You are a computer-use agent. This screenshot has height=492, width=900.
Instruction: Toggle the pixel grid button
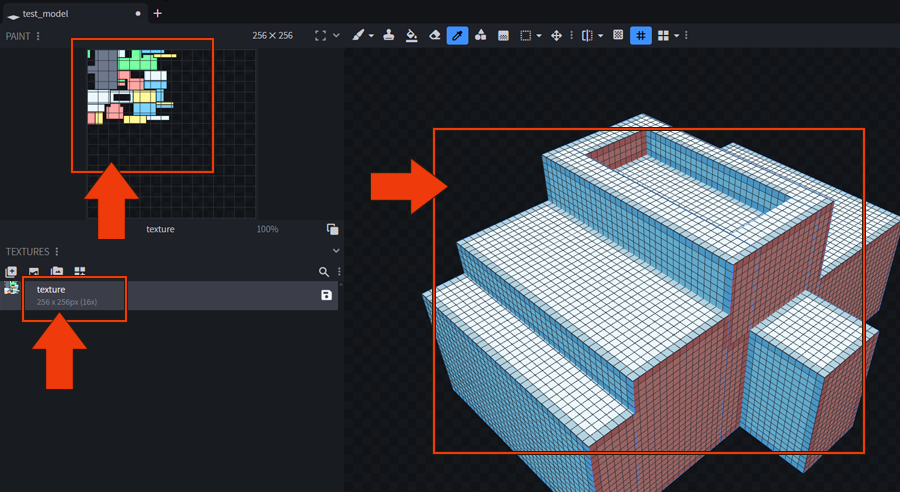coord(641,35)
